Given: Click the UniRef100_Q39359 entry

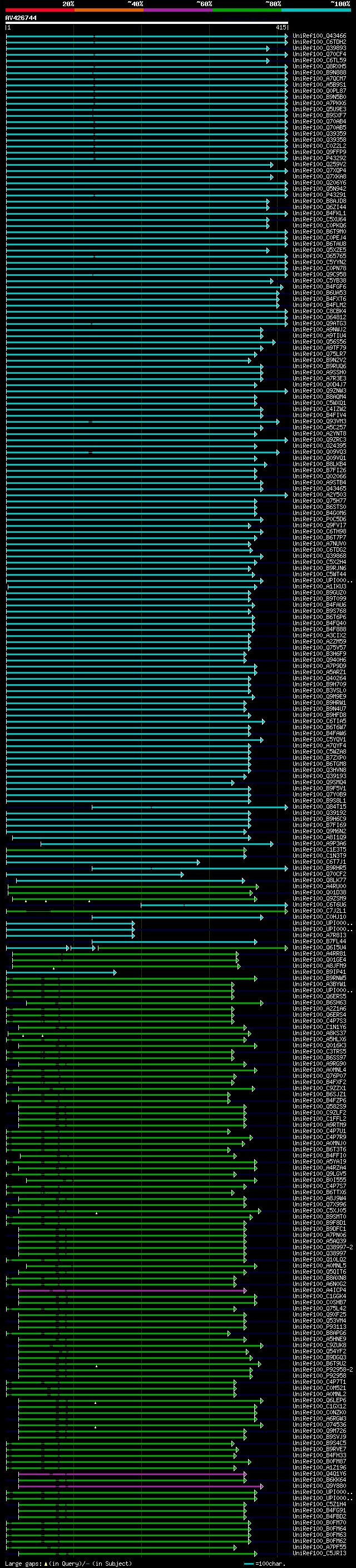Looking at the screenshot, I should [319, 134].
